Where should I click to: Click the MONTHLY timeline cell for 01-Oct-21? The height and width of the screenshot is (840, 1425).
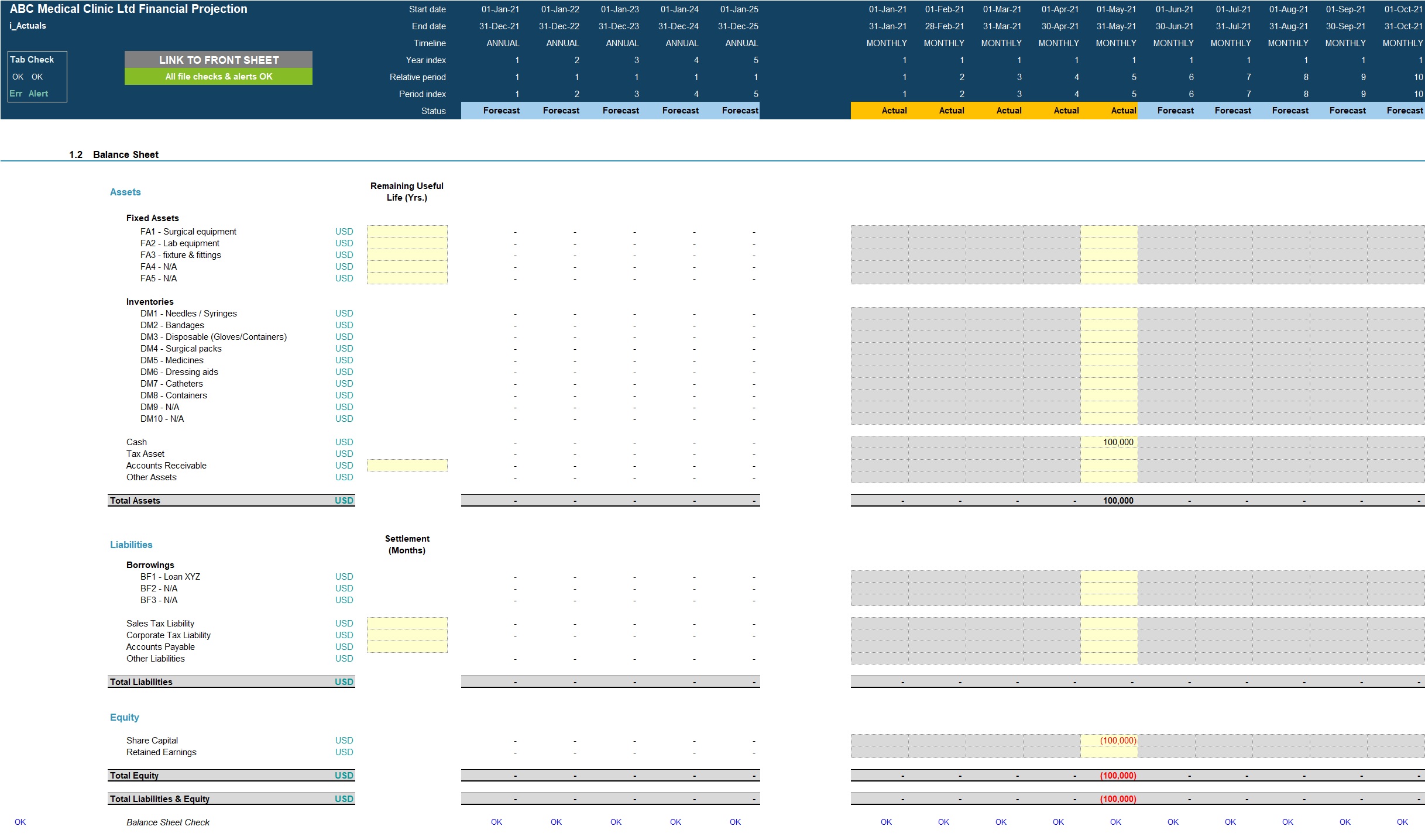[x=1402, y=43]
